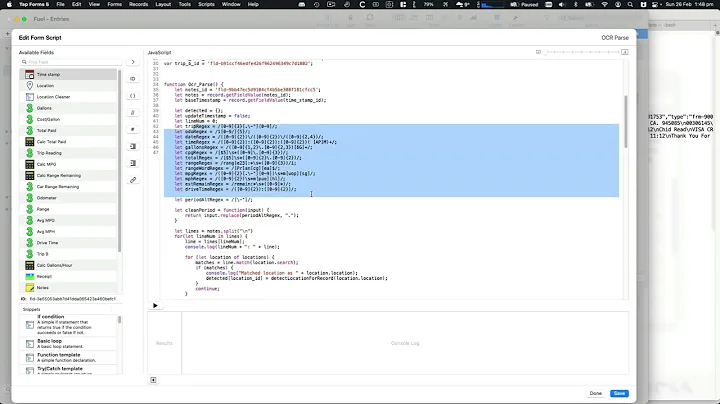
Task: Select the Trip B field
Action: [69, 254]
